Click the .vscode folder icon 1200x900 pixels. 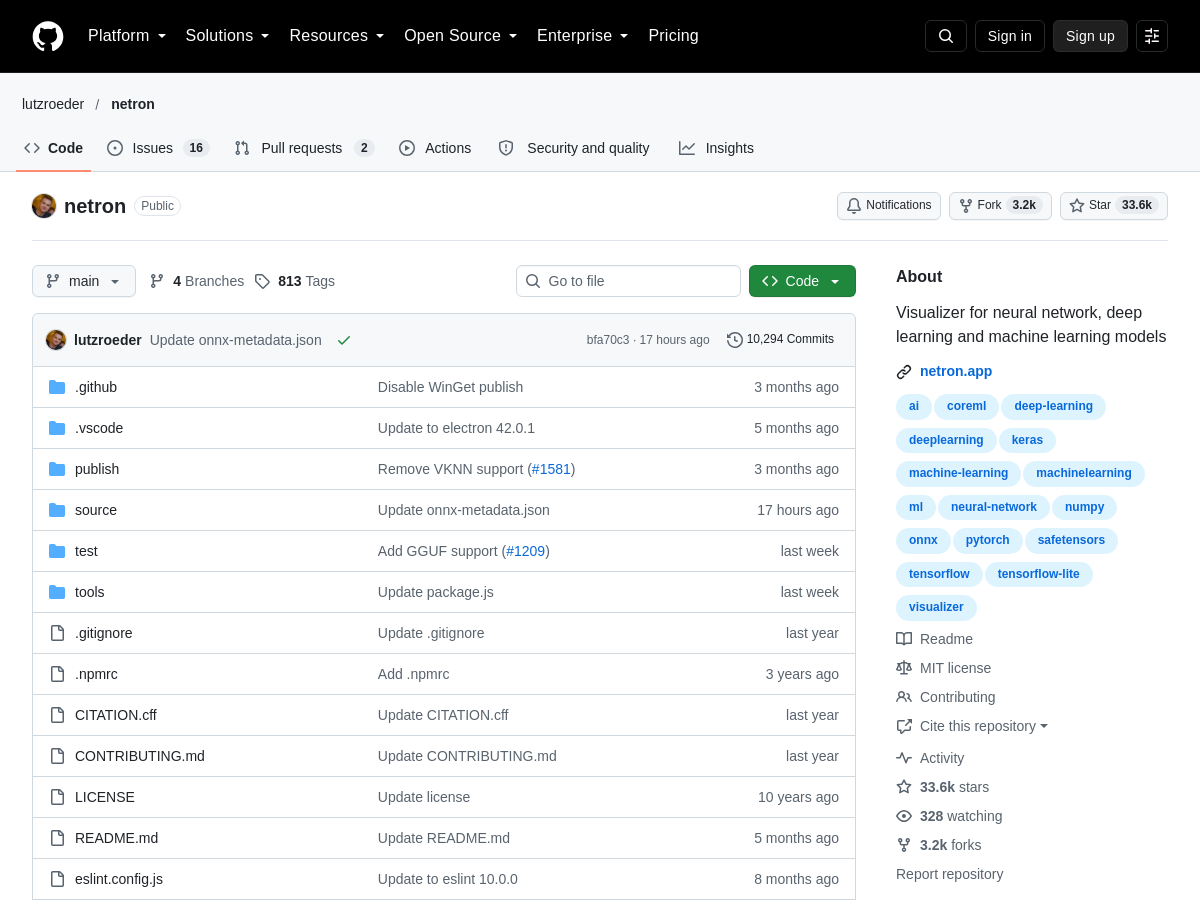click(x=57, y=428)
